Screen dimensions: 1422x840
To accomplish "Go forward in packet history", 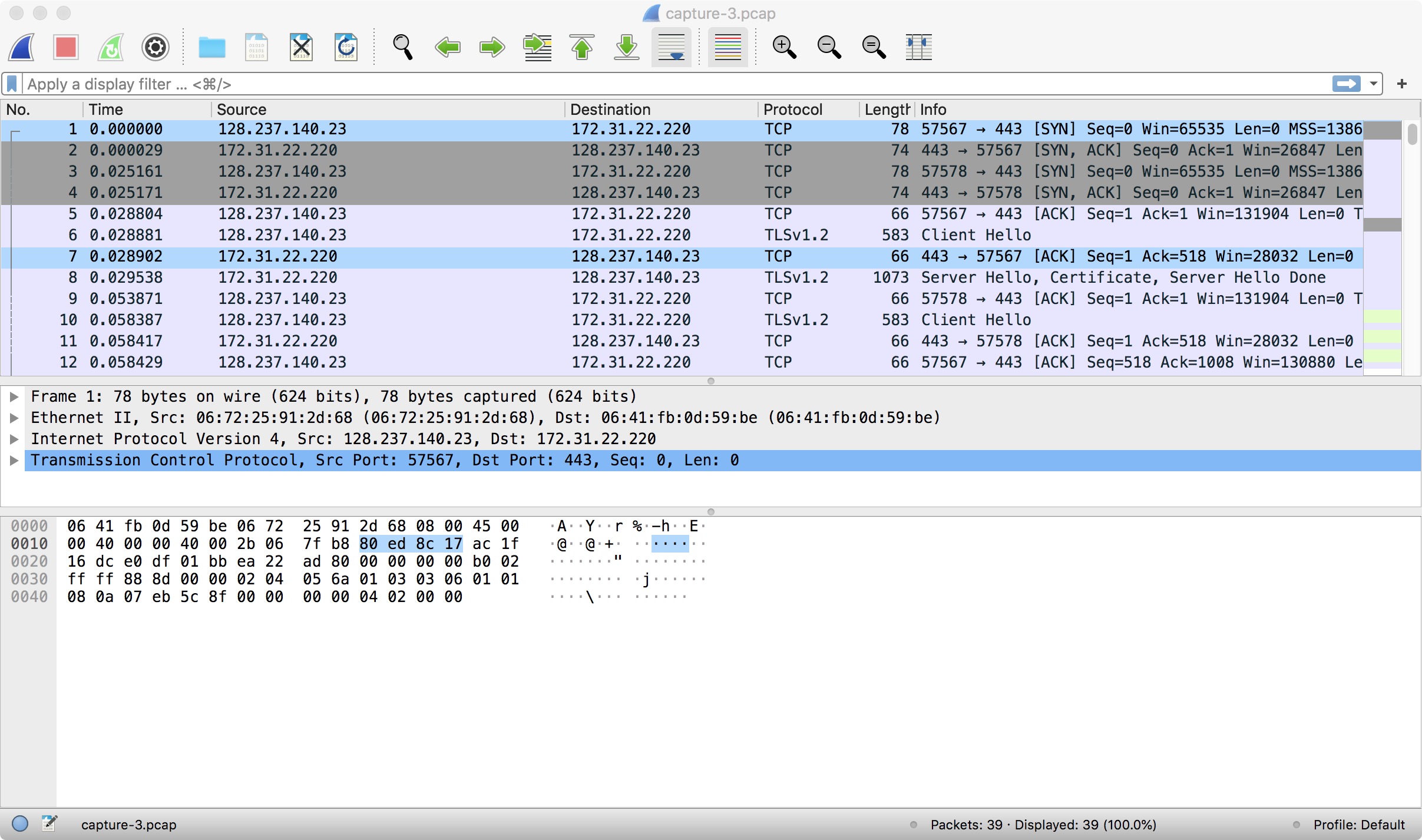I will 492,47.
